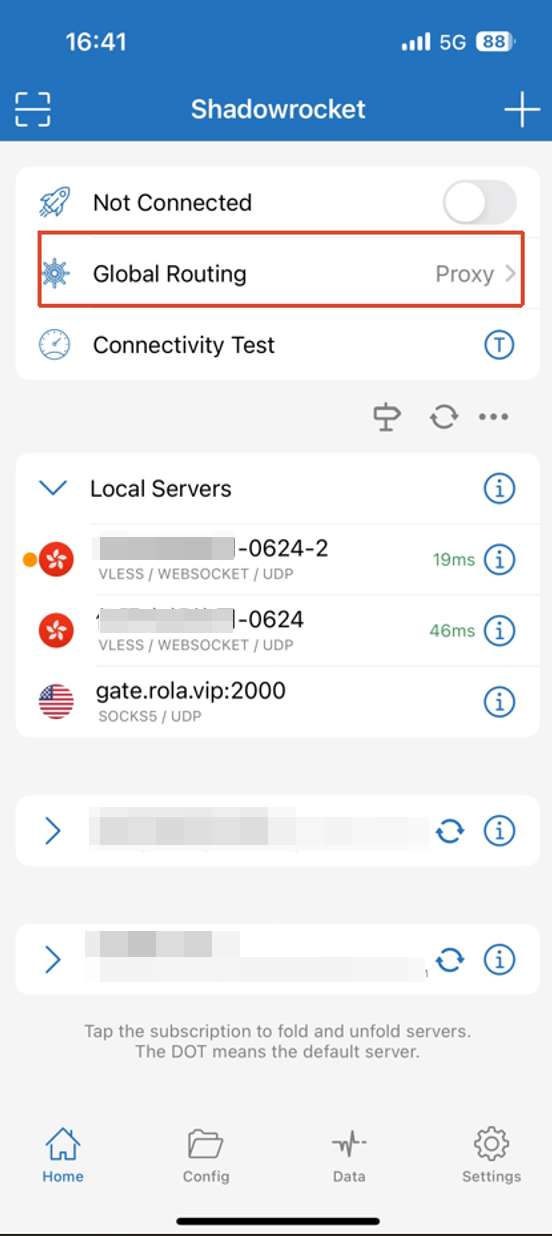Tap the rocket icon beside Not Connected

click(x=54, y=203)
